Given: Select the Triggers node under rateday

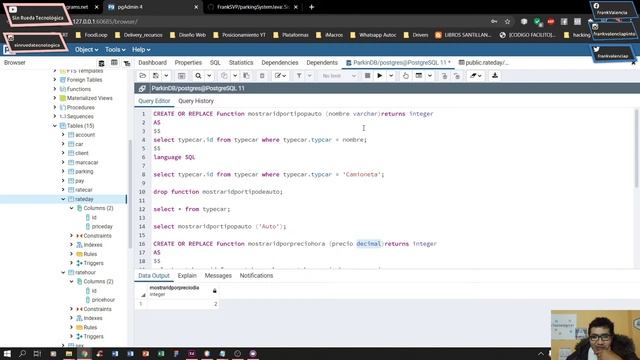Looking at the screenshot, I should [x=93, y=263].
